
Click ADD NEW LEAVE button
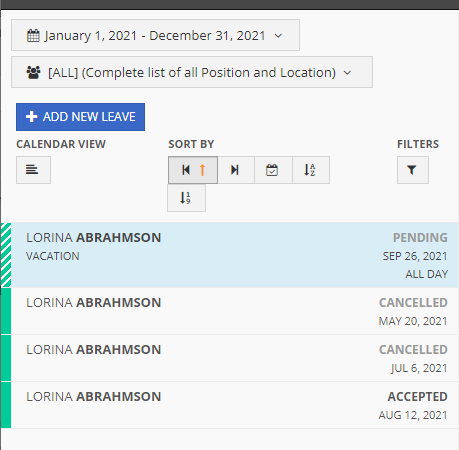click(x=80, y=117)
